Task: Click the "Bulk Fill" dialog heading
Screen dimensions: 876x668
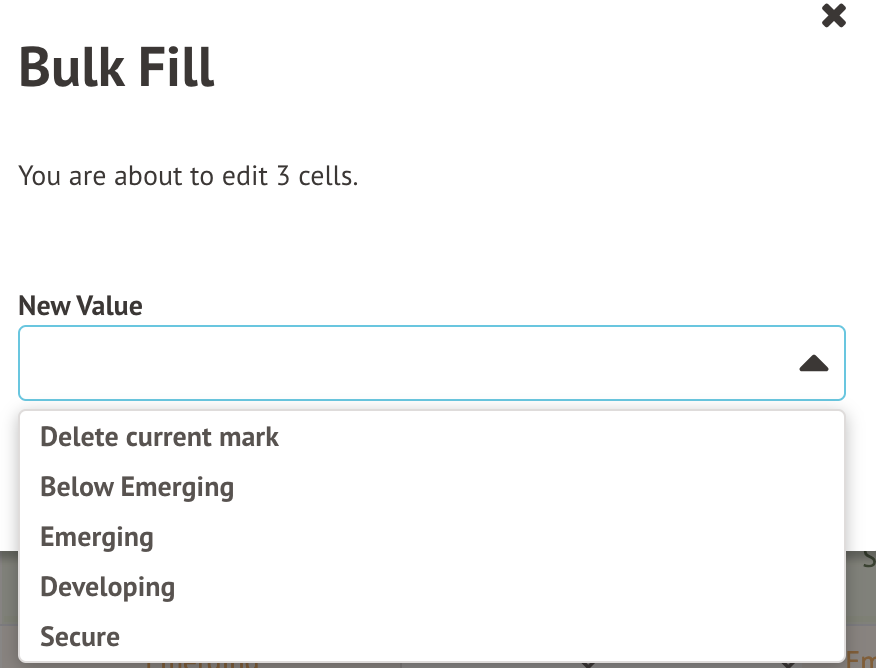Action: click(117, 68)
